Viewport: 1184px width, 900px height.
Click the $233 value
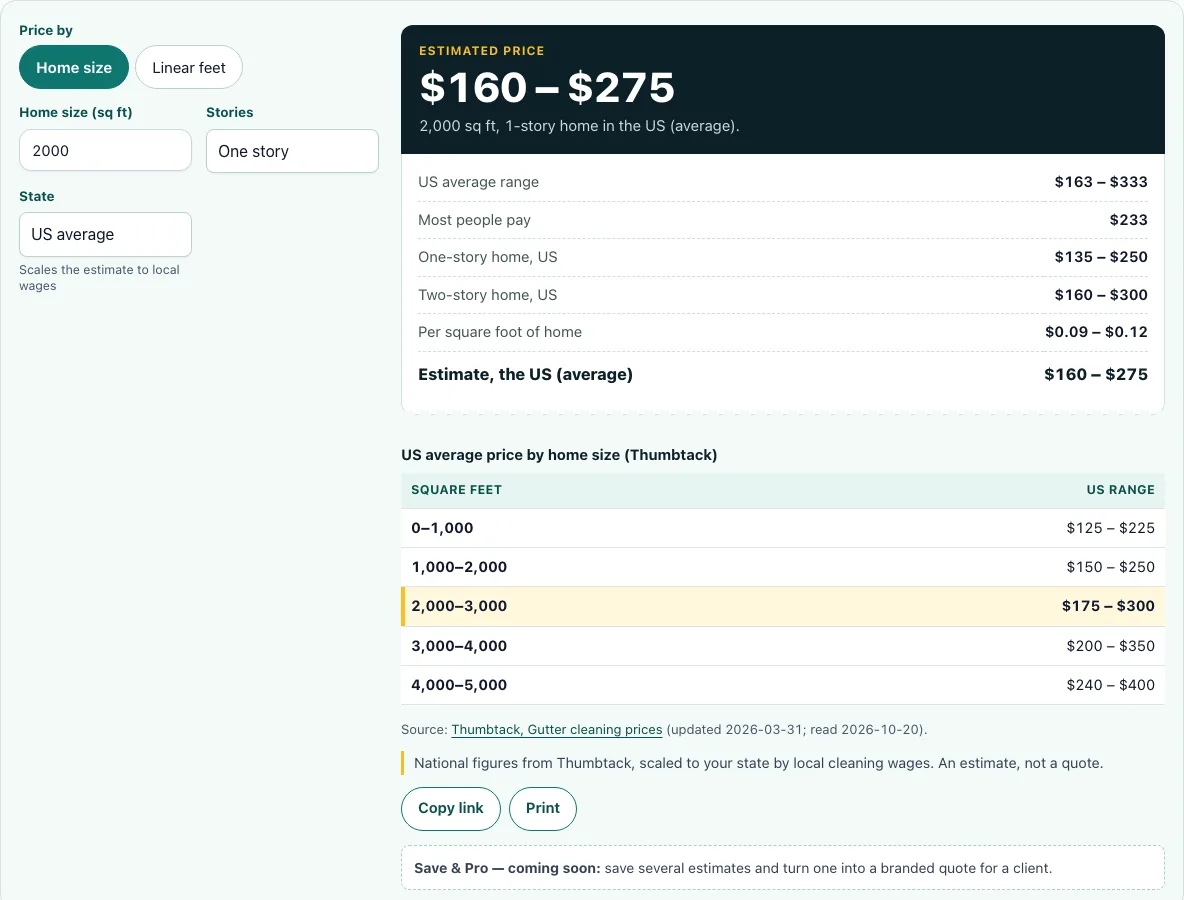coord(1128,220)
